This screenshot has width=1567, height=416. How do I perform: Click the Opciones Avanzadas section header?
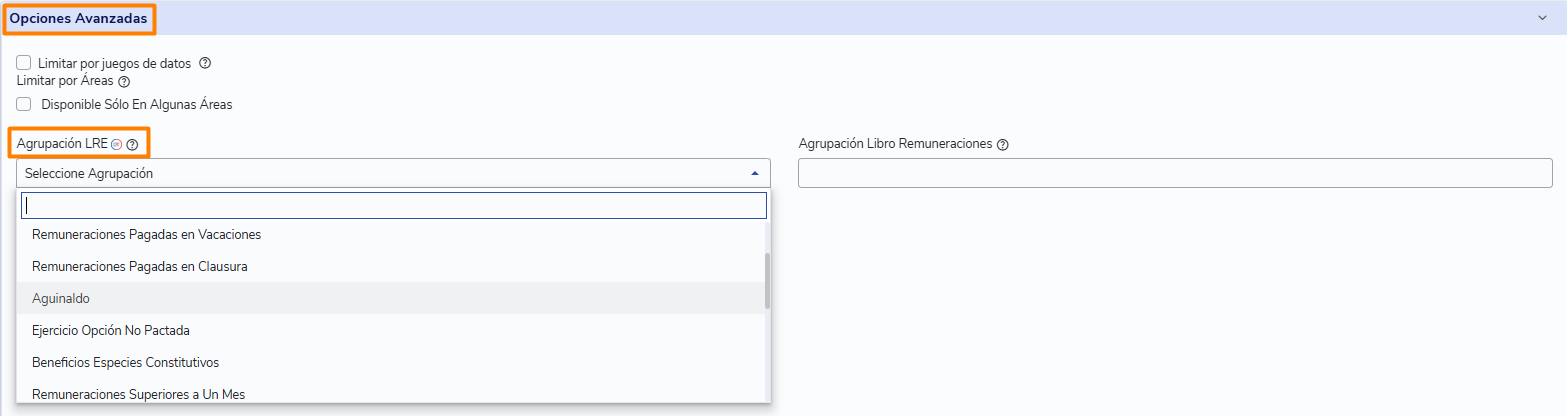78,18
